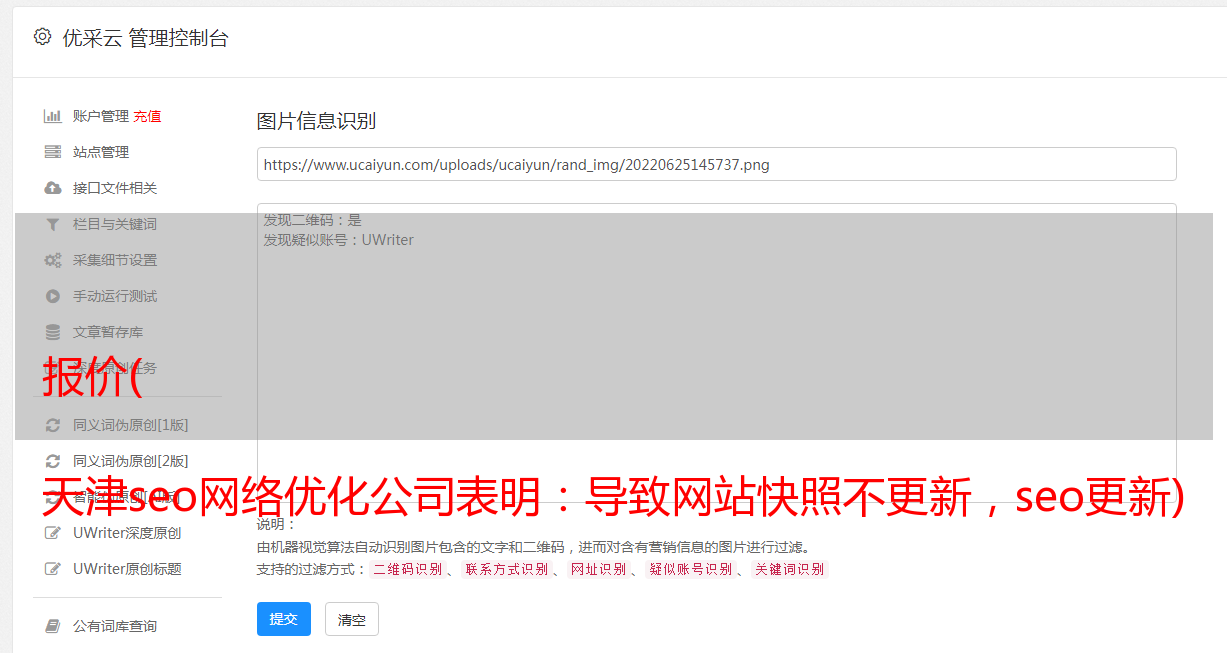The width and height of the screenshot is (1227, 653).
Task: Open 公有词库查询 in sidebar
Action: point(115,626)
